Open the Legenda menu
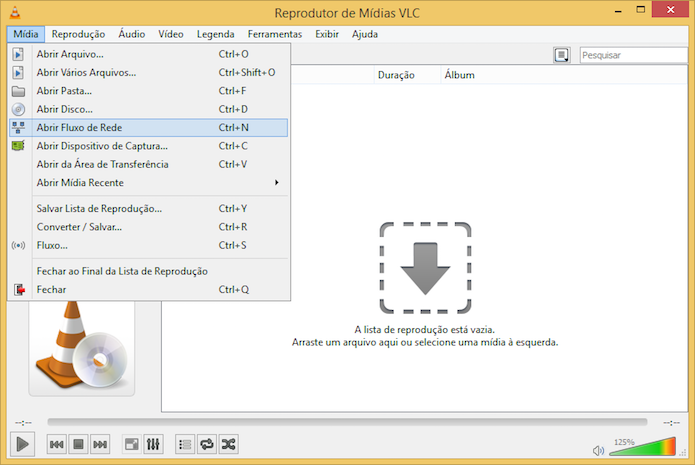The width and height of the screenshot is (695, 465). (215, 34)
